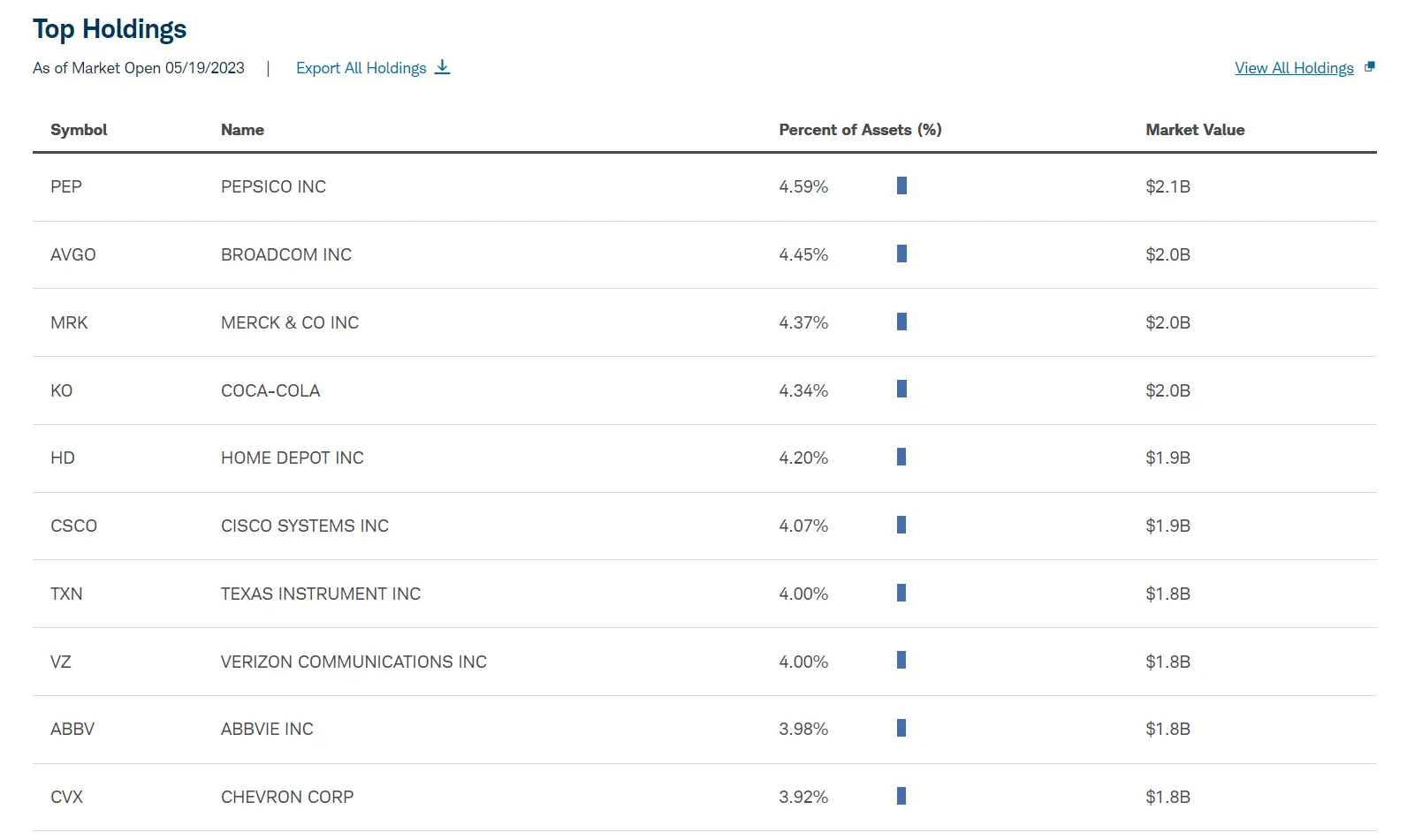Click the $1.8B market value for Chevron

point(1168,797)
